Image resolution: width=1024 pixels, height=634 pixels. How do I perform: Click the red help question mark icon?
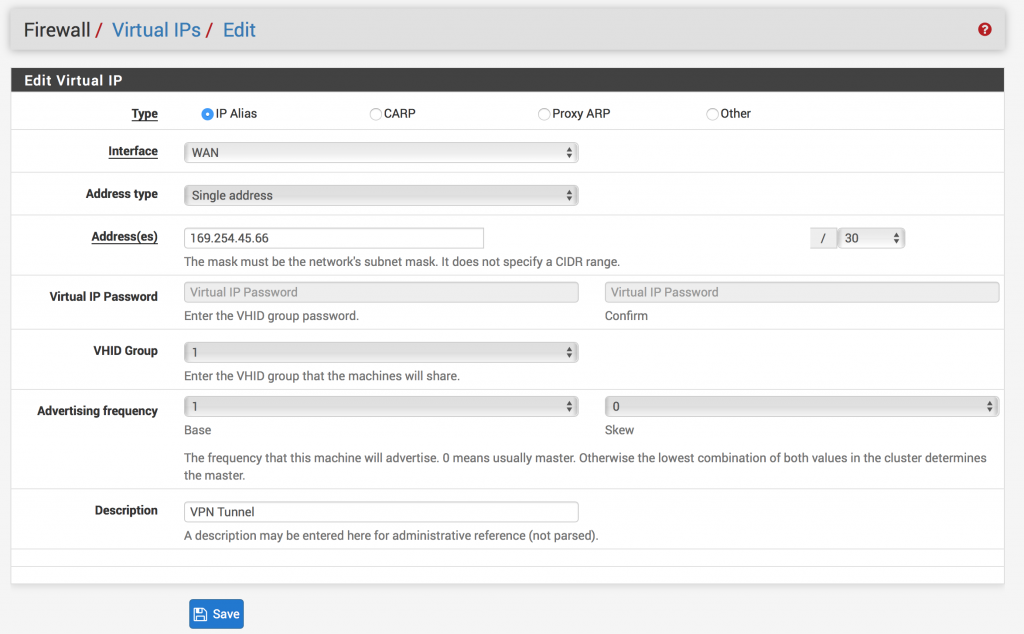click(x=985, y=30)
